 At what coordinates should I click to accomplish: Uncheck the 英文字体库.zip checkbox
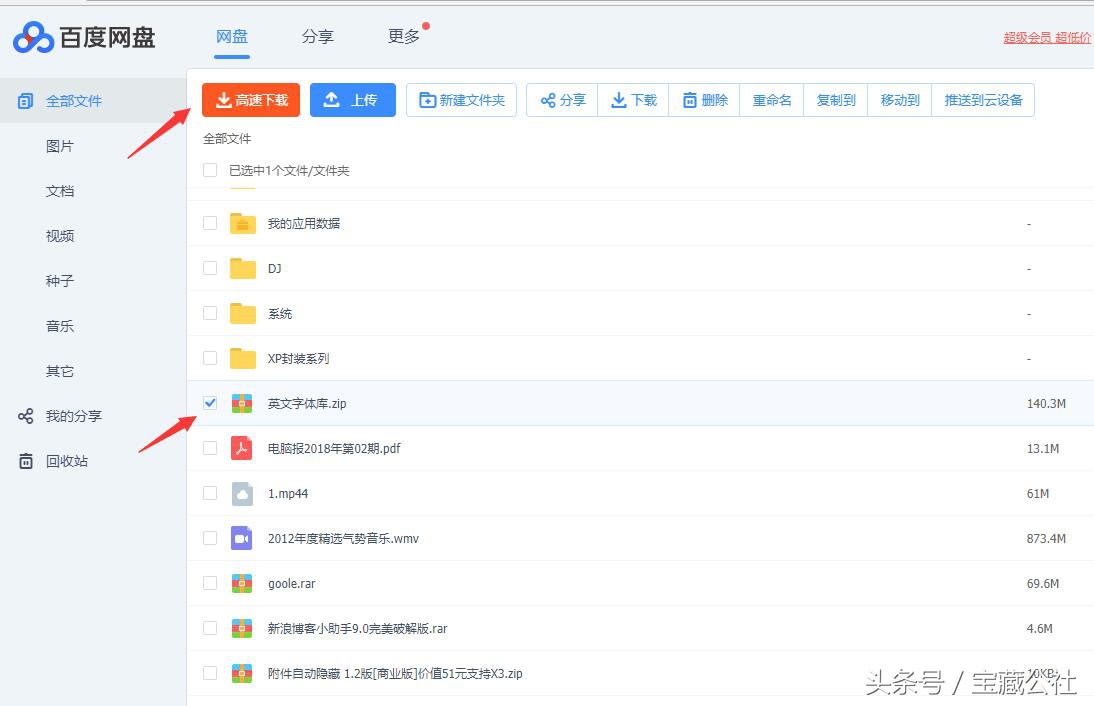(210, 403)
